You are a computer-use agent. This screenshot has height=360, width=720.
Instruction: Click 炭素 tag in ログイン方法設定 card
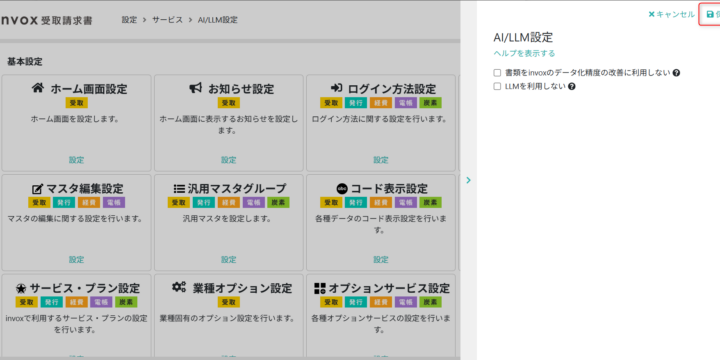pos(430,103)
